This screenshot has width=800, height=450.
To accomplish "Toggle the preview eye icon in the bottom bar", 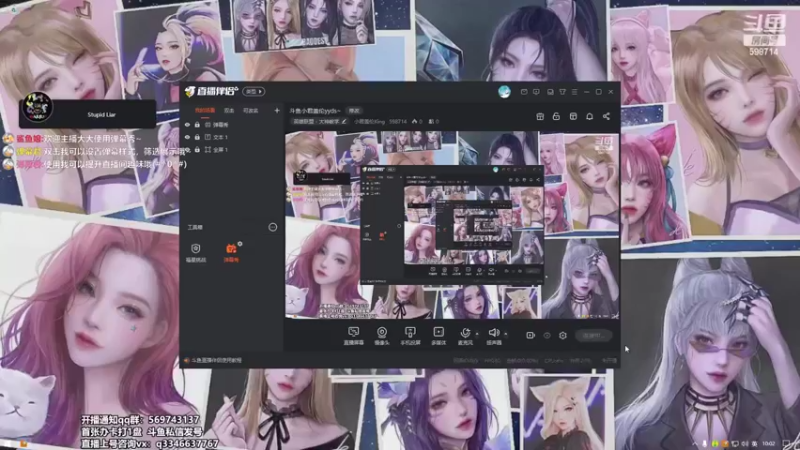I will pos(547,335).
